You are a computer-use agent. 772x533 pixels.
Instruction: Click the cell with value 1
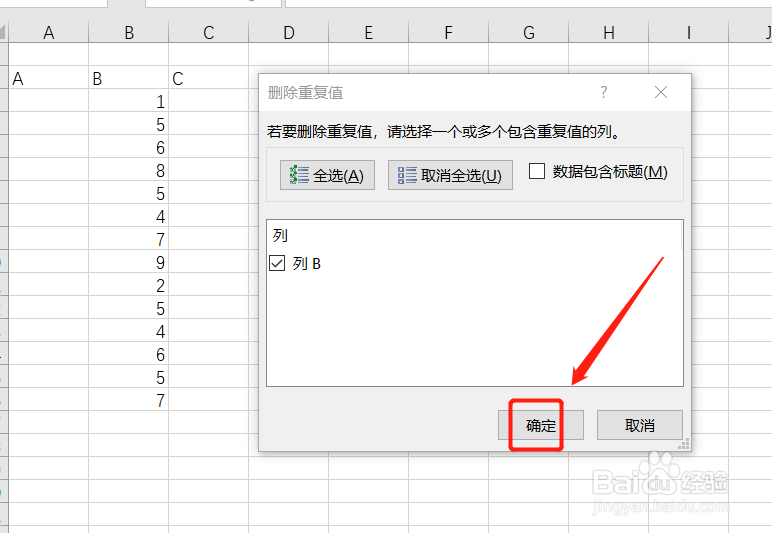pyautogui.click(x=129, y=101)
